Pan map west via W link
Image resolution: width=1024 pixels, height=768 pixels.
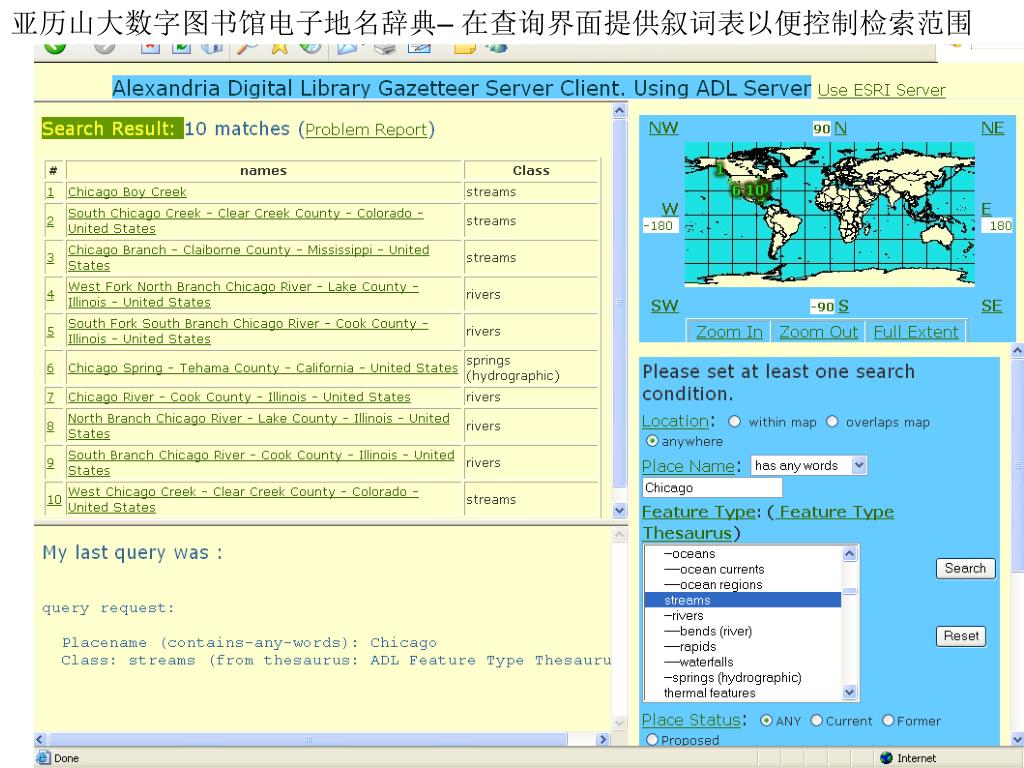click(x=670, y=209)
